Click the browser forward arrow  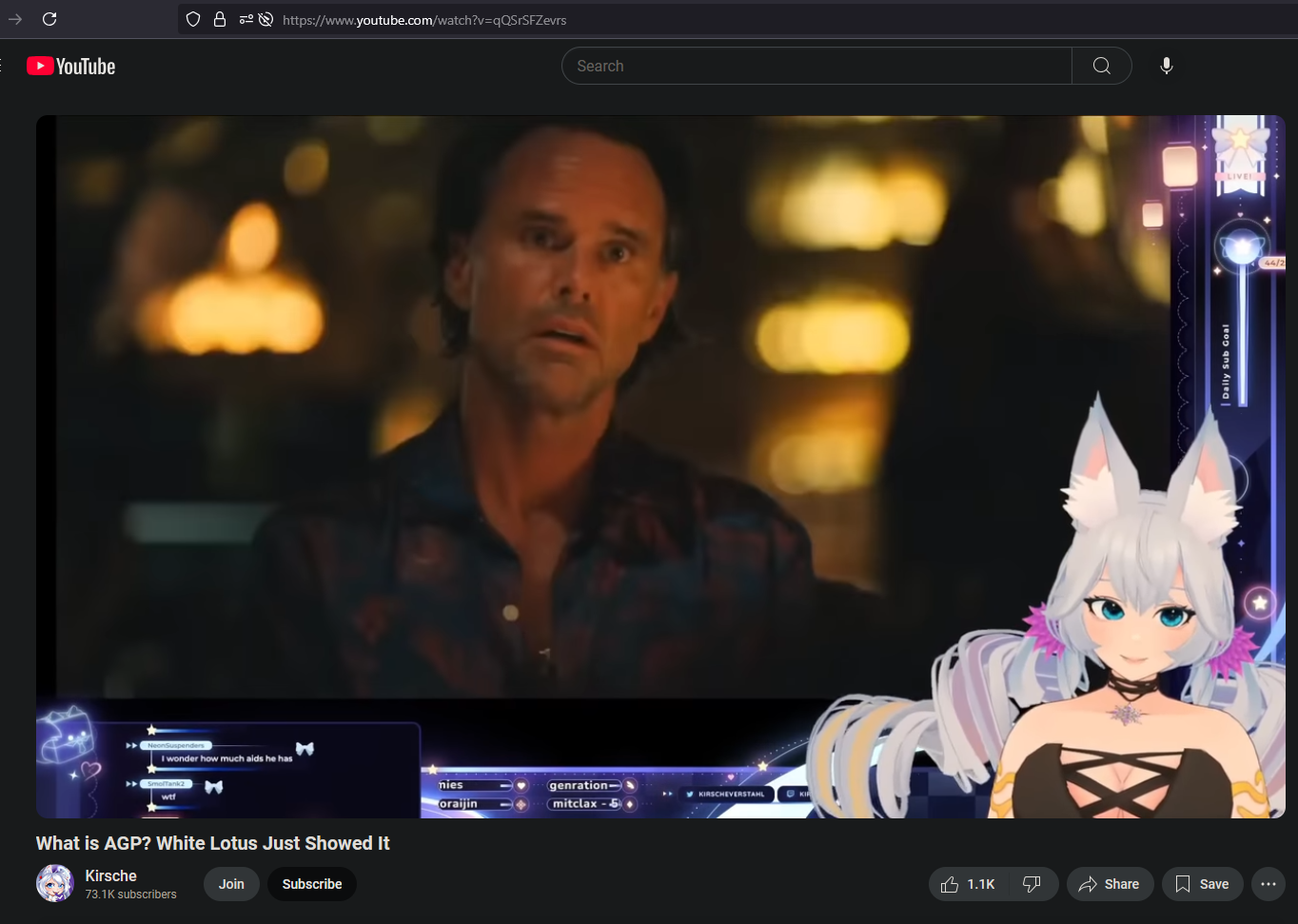[15, 19]
